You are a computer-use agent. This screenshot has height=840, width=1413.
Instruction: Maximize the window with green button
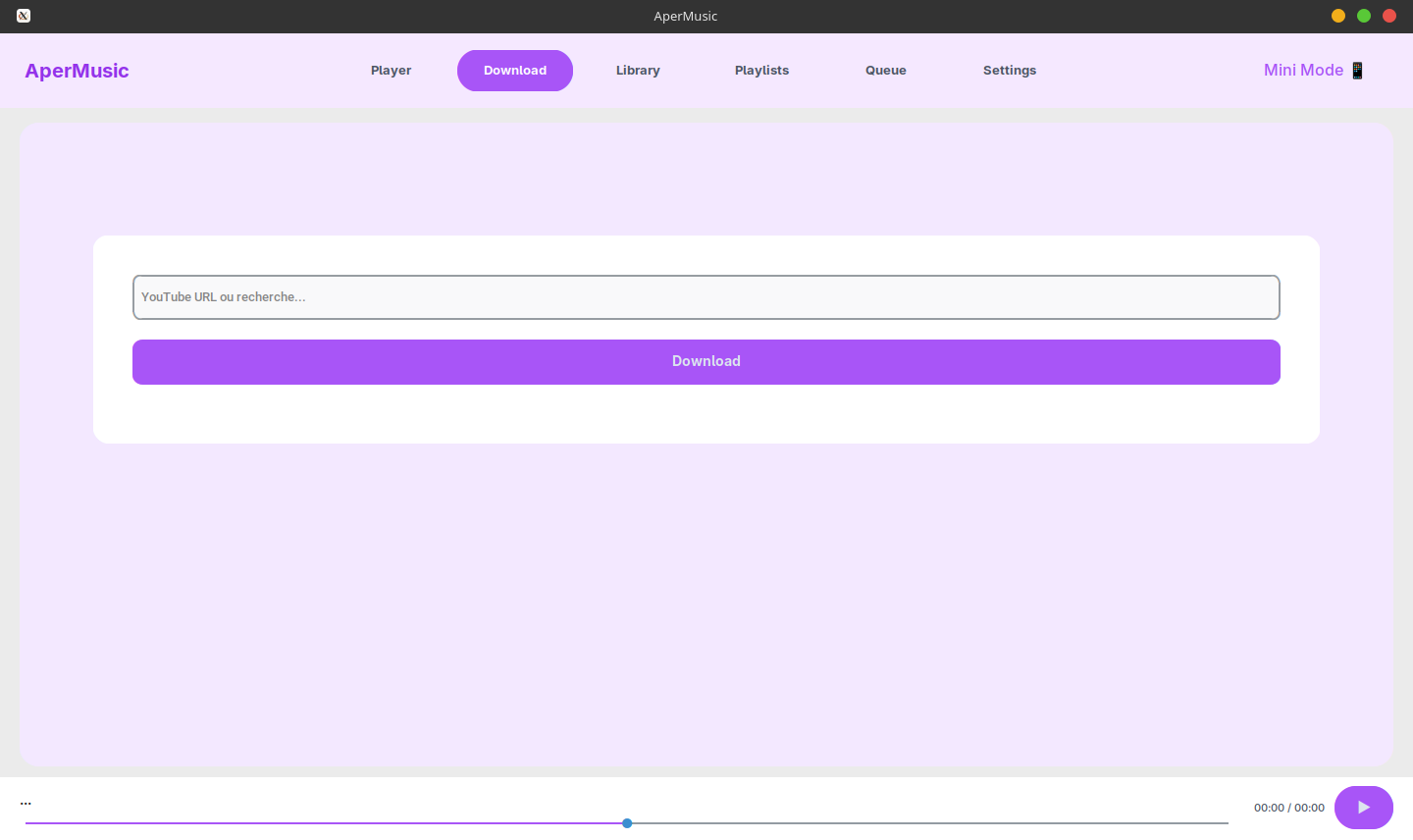(1364, 16)
